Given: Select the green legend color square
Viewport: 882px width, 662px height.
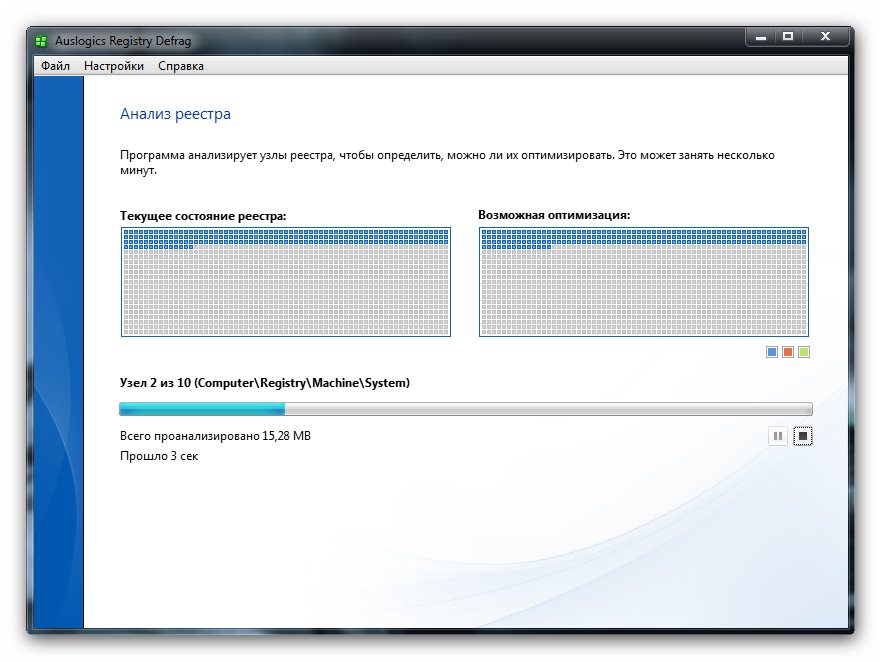Looking at the screenshot, I should point(804,352).
